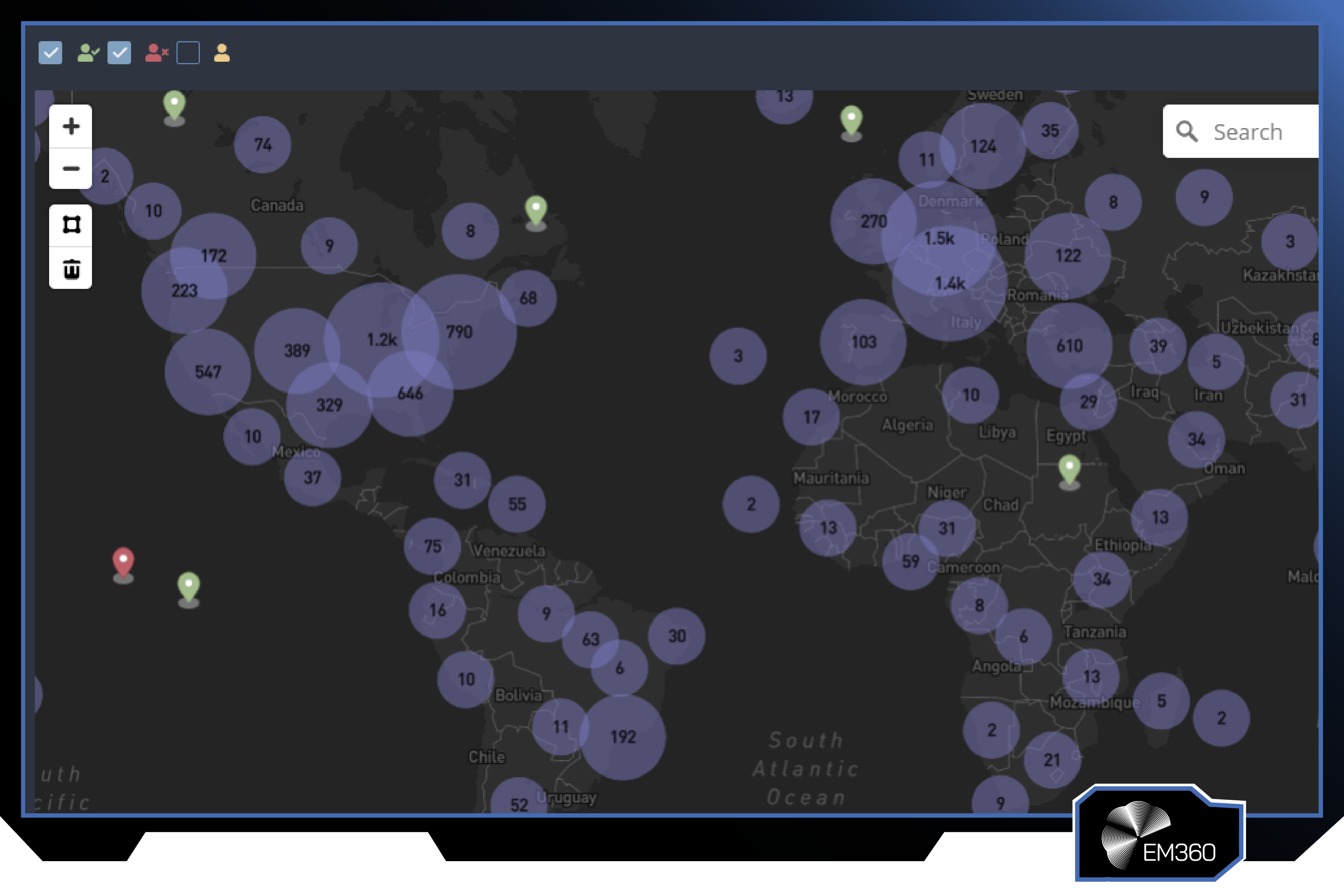Viewport: 1344px width, 896px height.
Task: Open the 646 cluster
Action: [x=410, y=394]
